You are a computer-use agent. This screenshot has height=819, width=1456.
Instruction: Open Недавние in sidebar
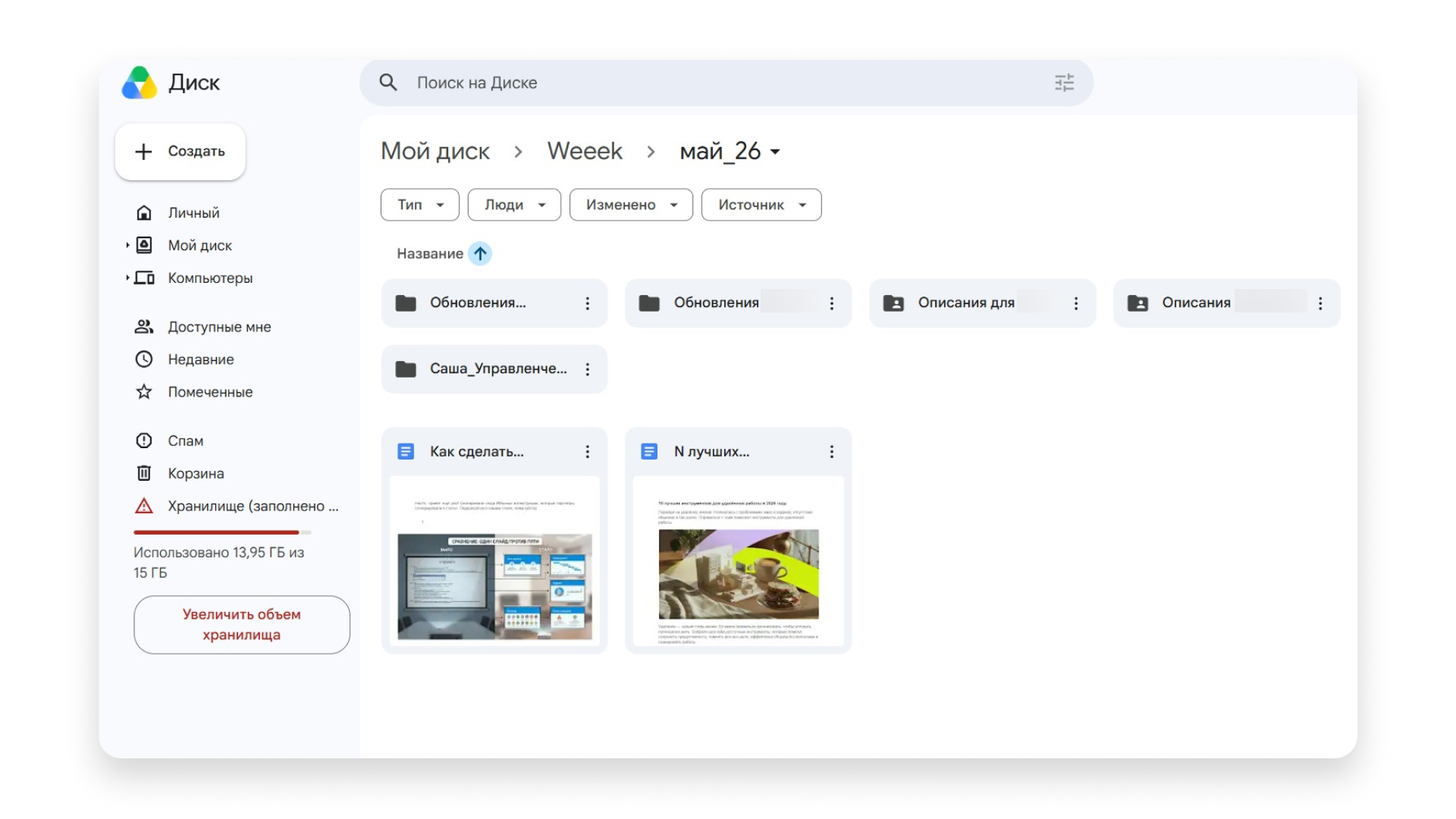tap(201, 359)
